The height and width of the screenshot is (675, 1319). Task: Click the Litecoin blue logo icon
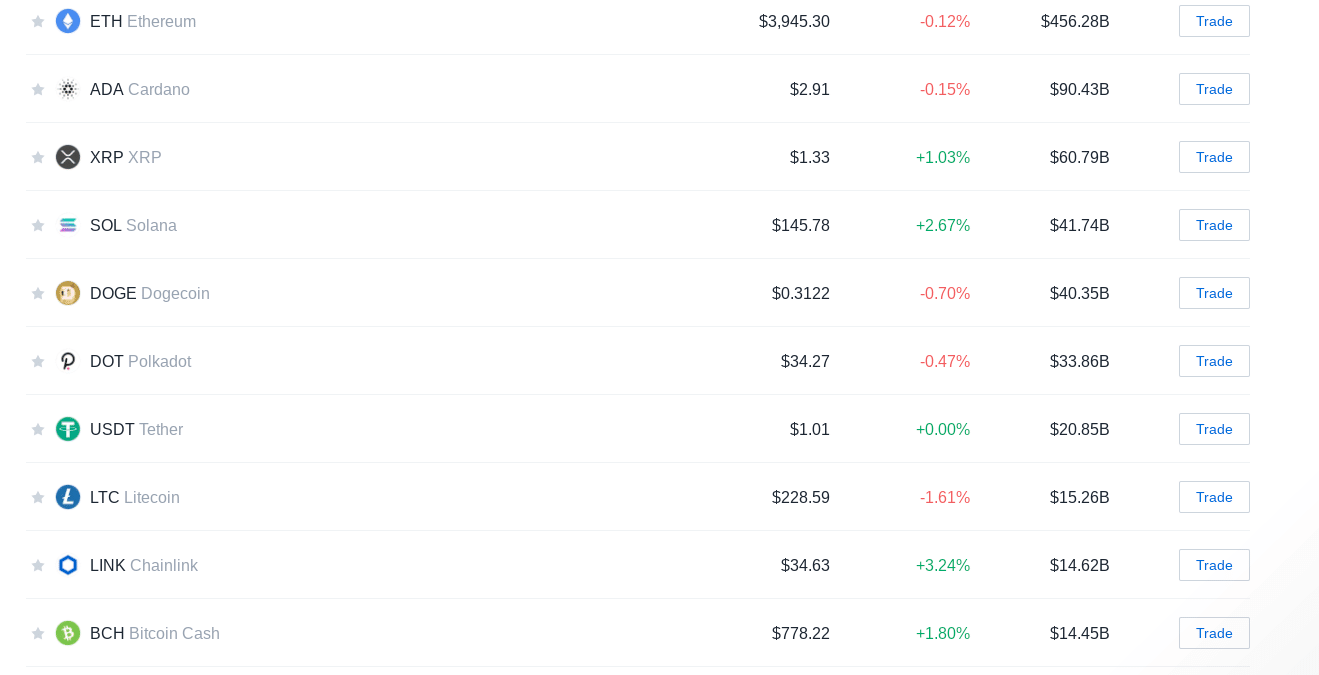point(68,497)
